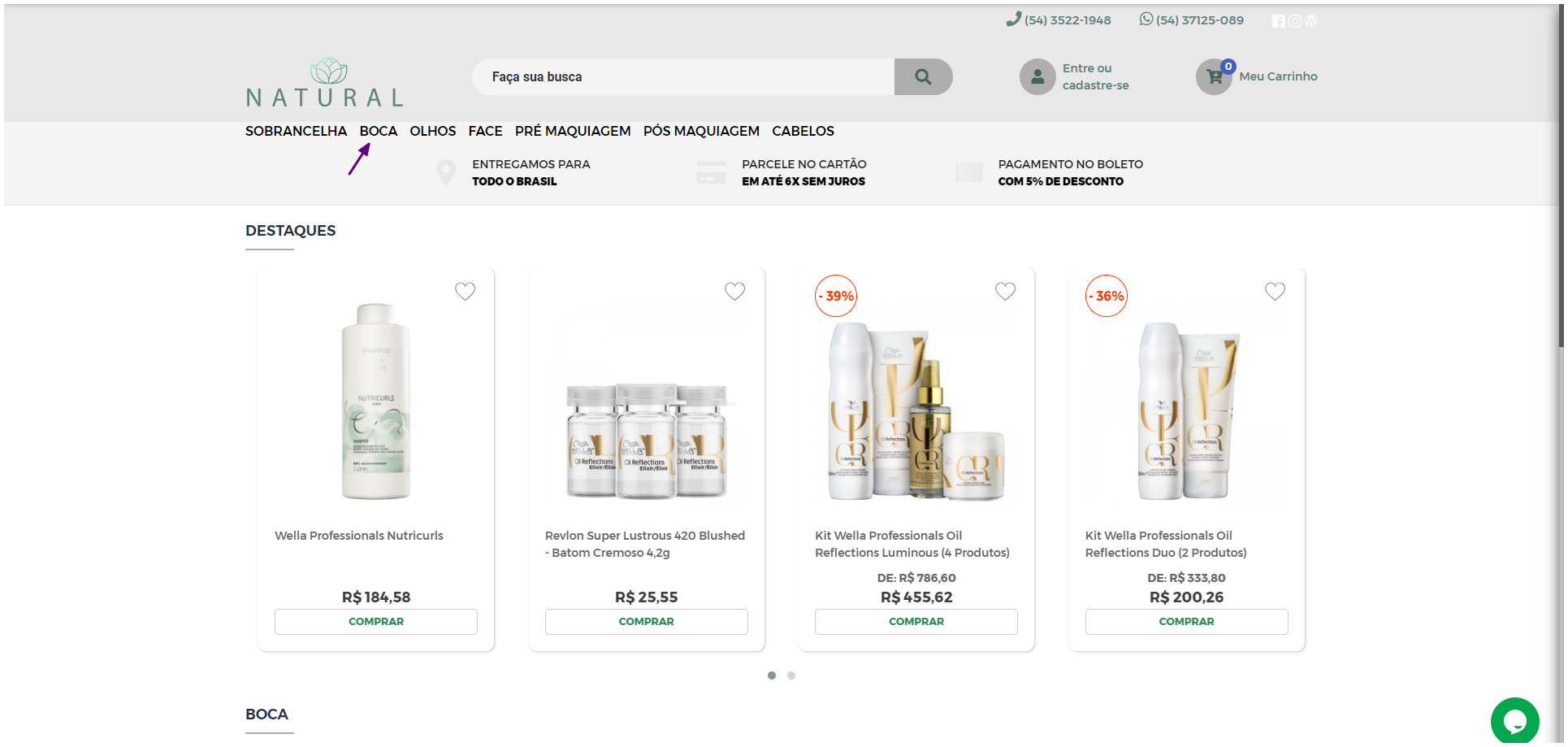Image resolution: width=1568 pixels, height=747 pixels.
Task: Click Kit Wella Oil Reflections Duo title
Action: tap(1166, 544)
